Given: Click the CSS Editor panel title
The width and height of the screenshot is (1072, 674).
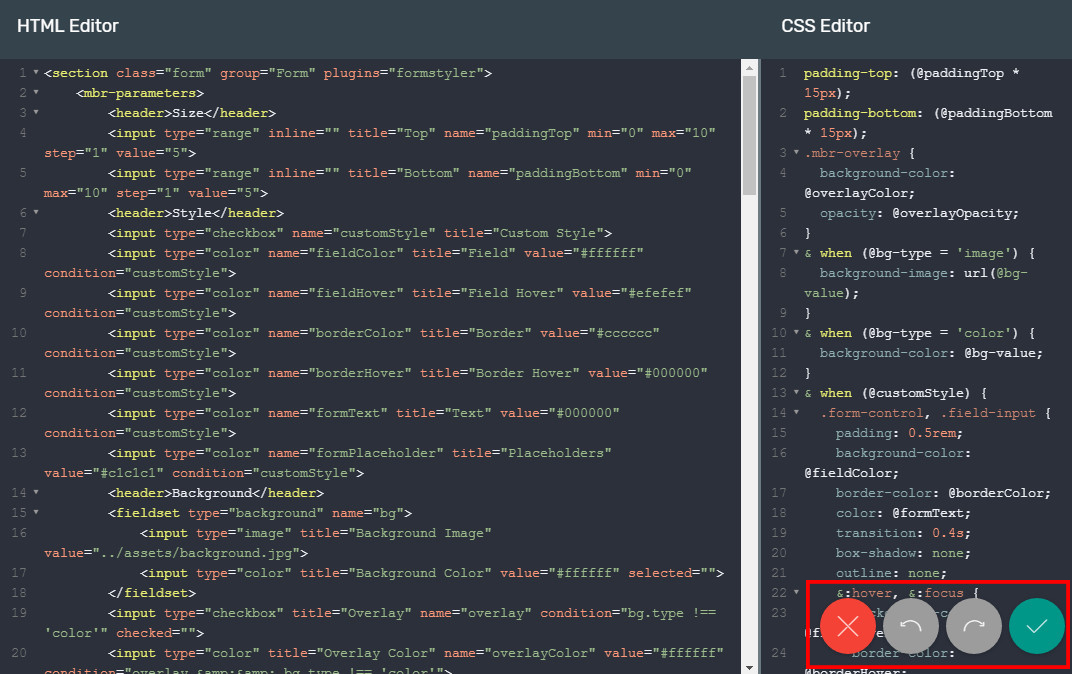Looking at the screenshot, I should coord(824,25).
